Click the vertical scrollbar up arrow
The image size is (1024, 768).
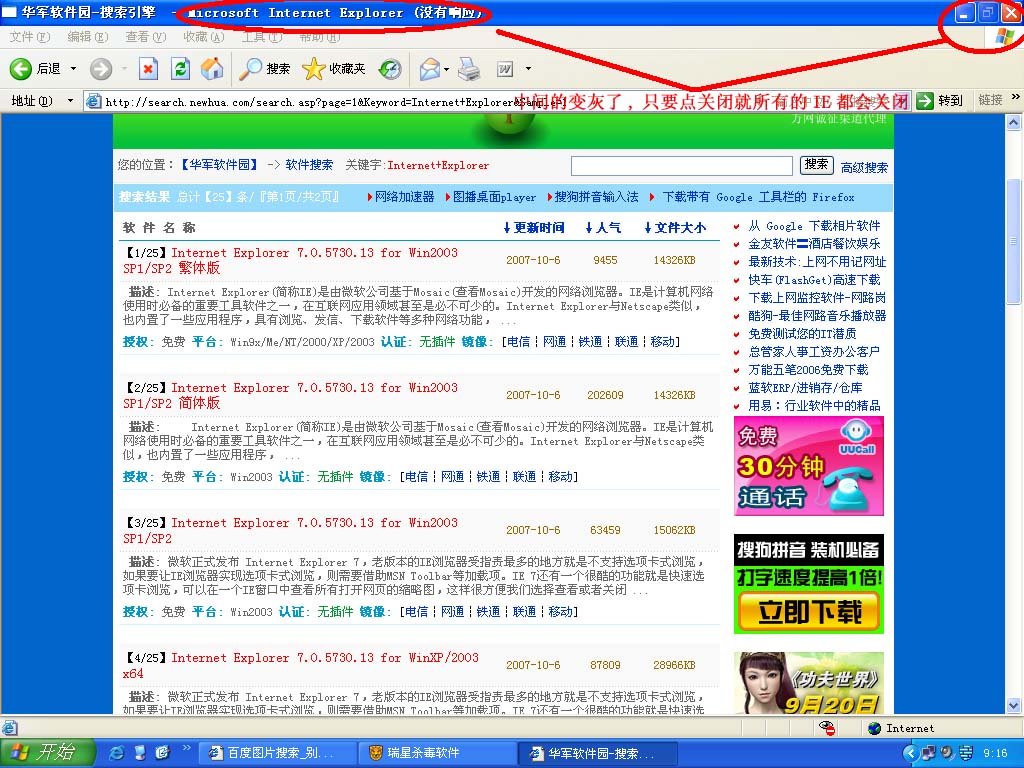pos(1014,122)
